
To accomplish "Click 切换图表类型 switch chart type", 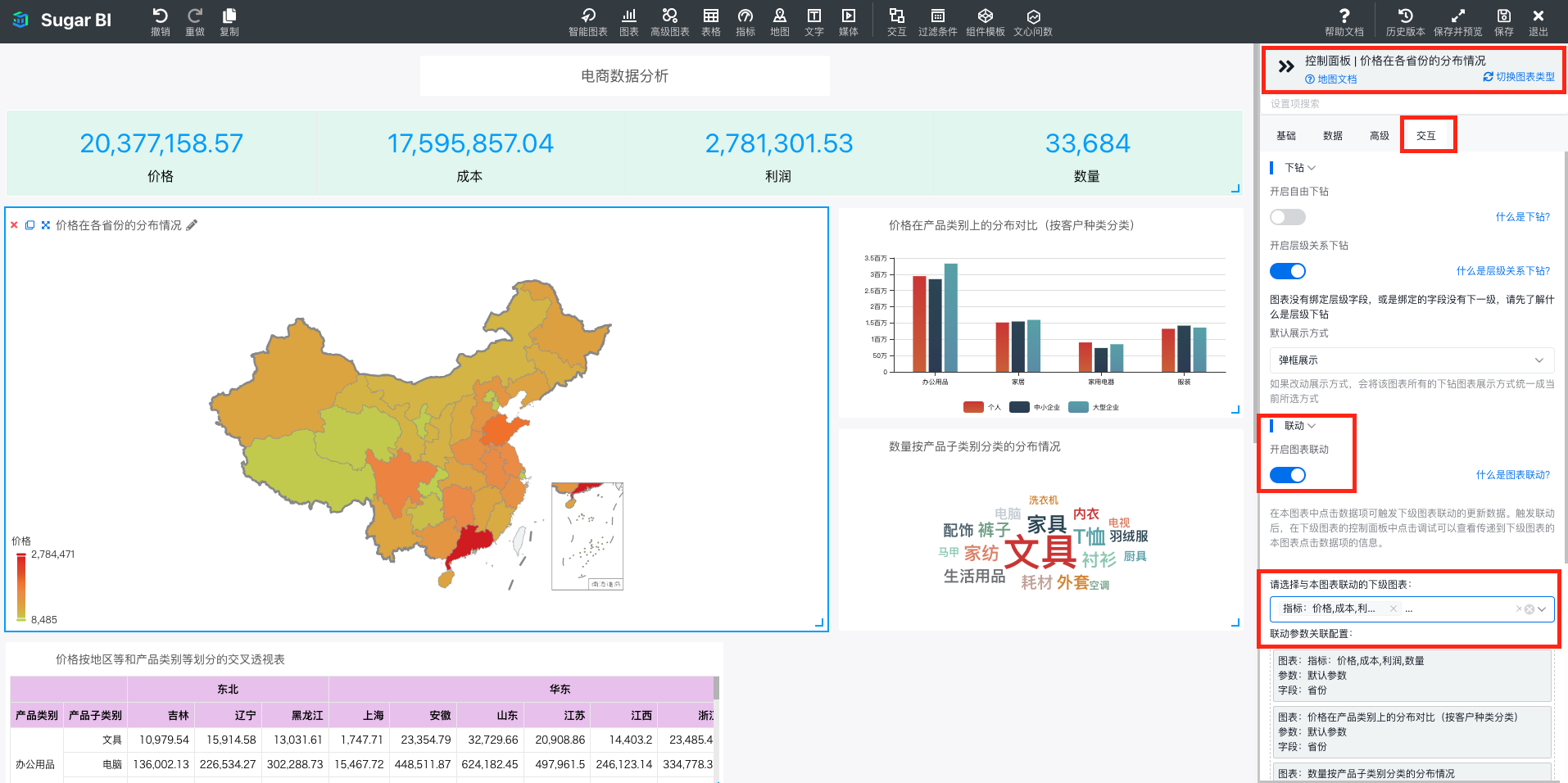I will [1519, 77].
